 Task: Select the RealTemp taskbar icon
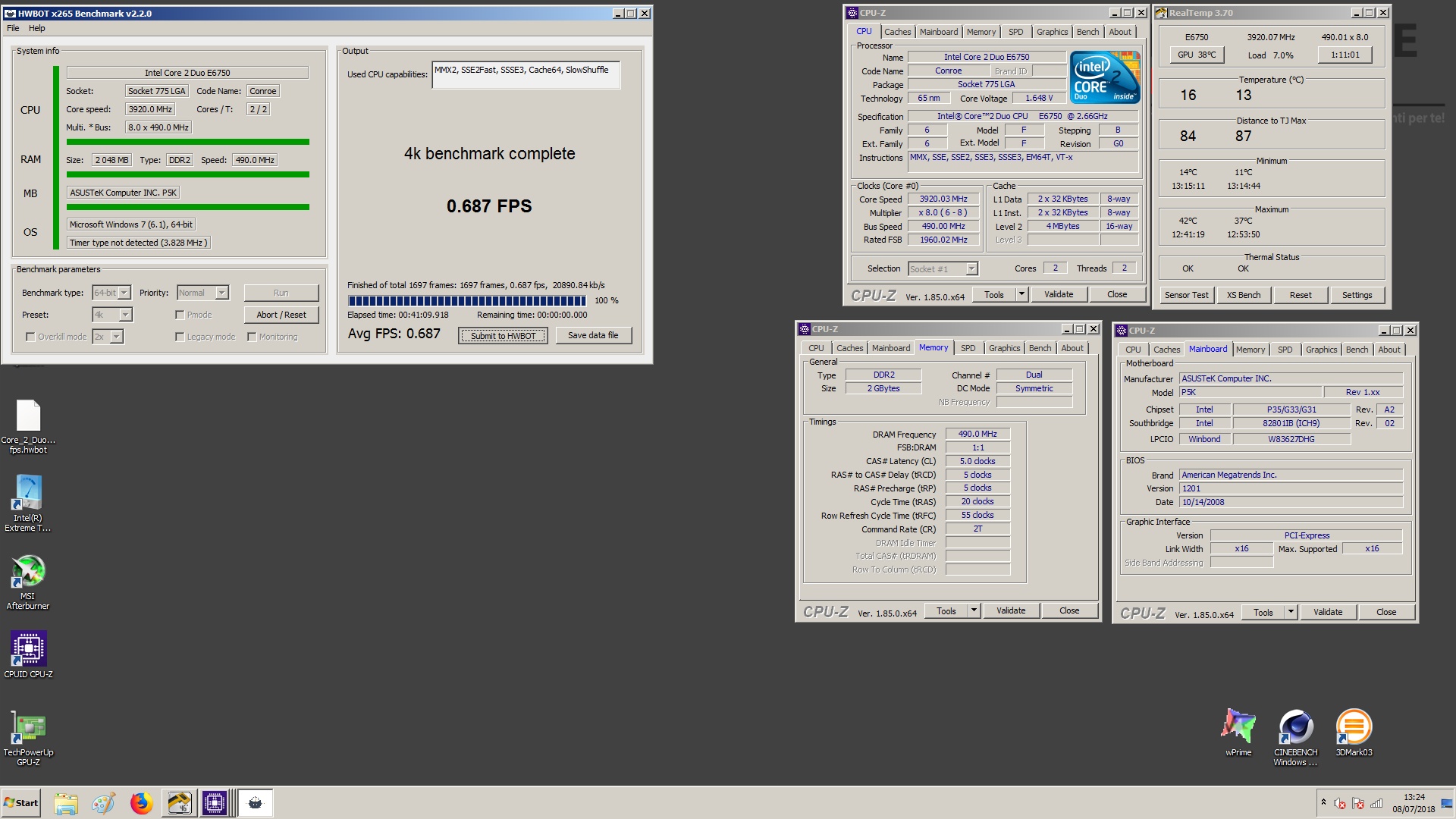click(x=180, y=803)
